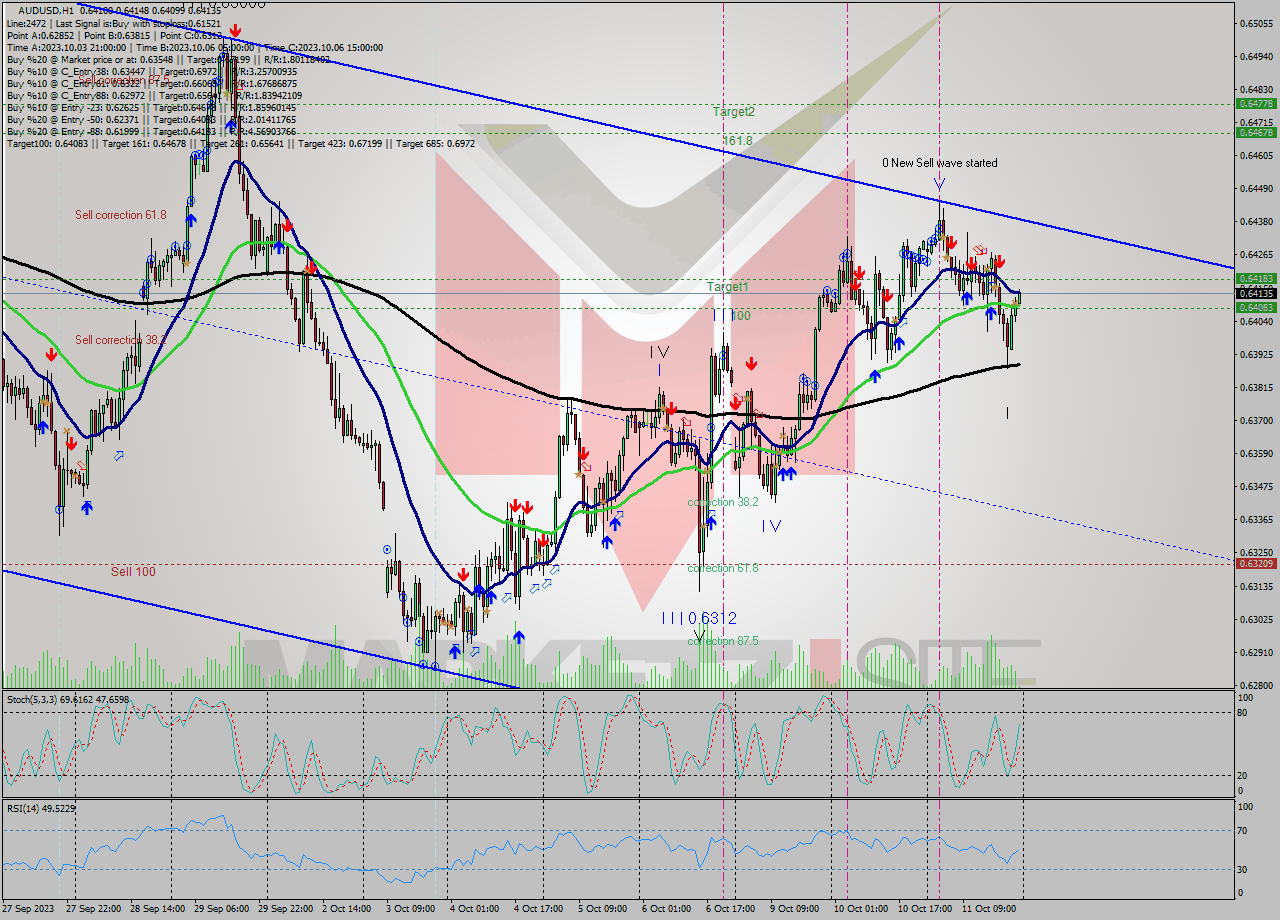The height and width of the screenshot is (920, 1280).
Task: Click the red 0.63209 price tag
Action: tap(1255, 563)
